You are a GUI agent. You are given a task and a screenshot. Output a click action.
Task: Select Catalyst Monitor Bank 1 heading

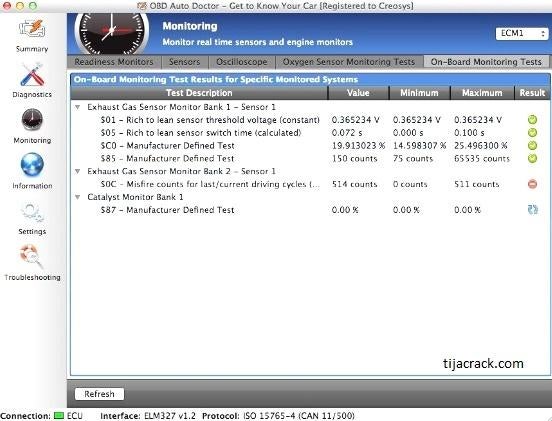pyautogui.click(x=135, y=197)
